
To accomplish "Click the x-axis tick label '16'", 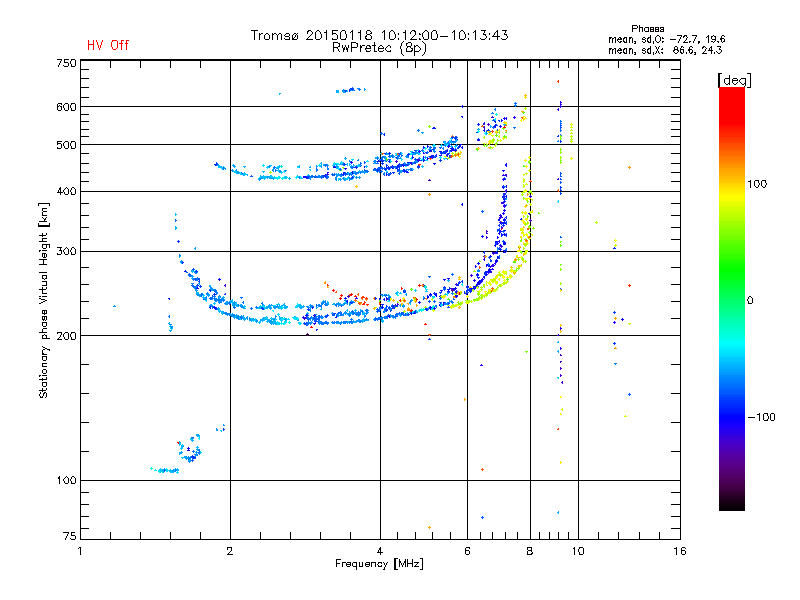I will [680, 551].
